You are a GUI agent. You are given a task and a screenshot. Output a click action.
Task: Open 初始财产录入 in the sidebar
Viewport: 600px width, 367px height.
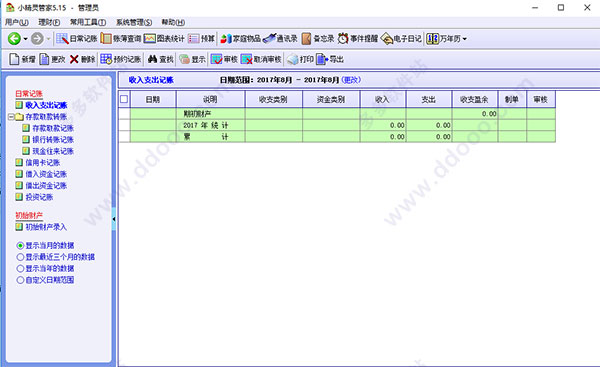[46, 227]
